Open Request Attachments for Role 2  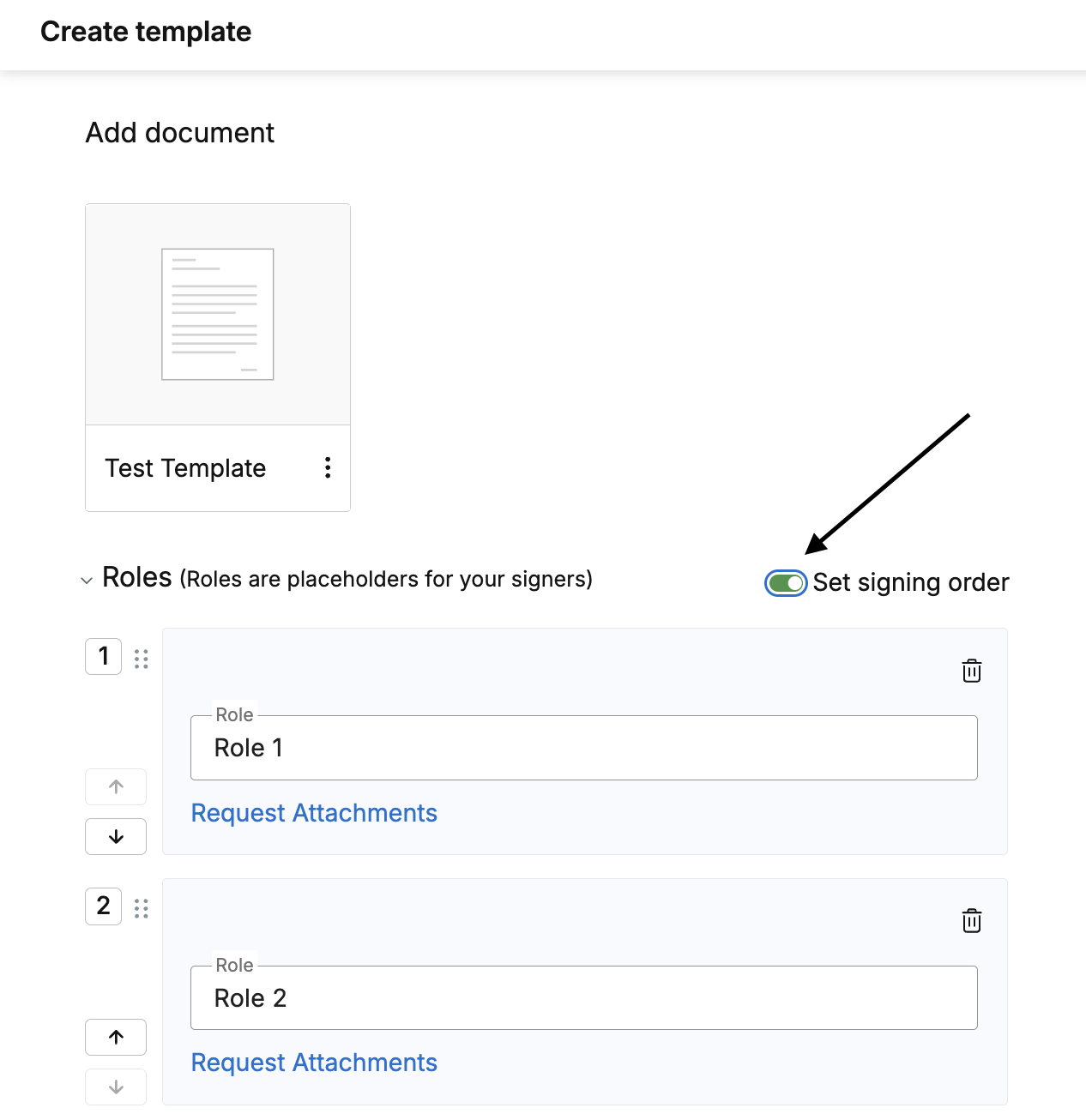pyautogui.click(x=314, y=1063)
